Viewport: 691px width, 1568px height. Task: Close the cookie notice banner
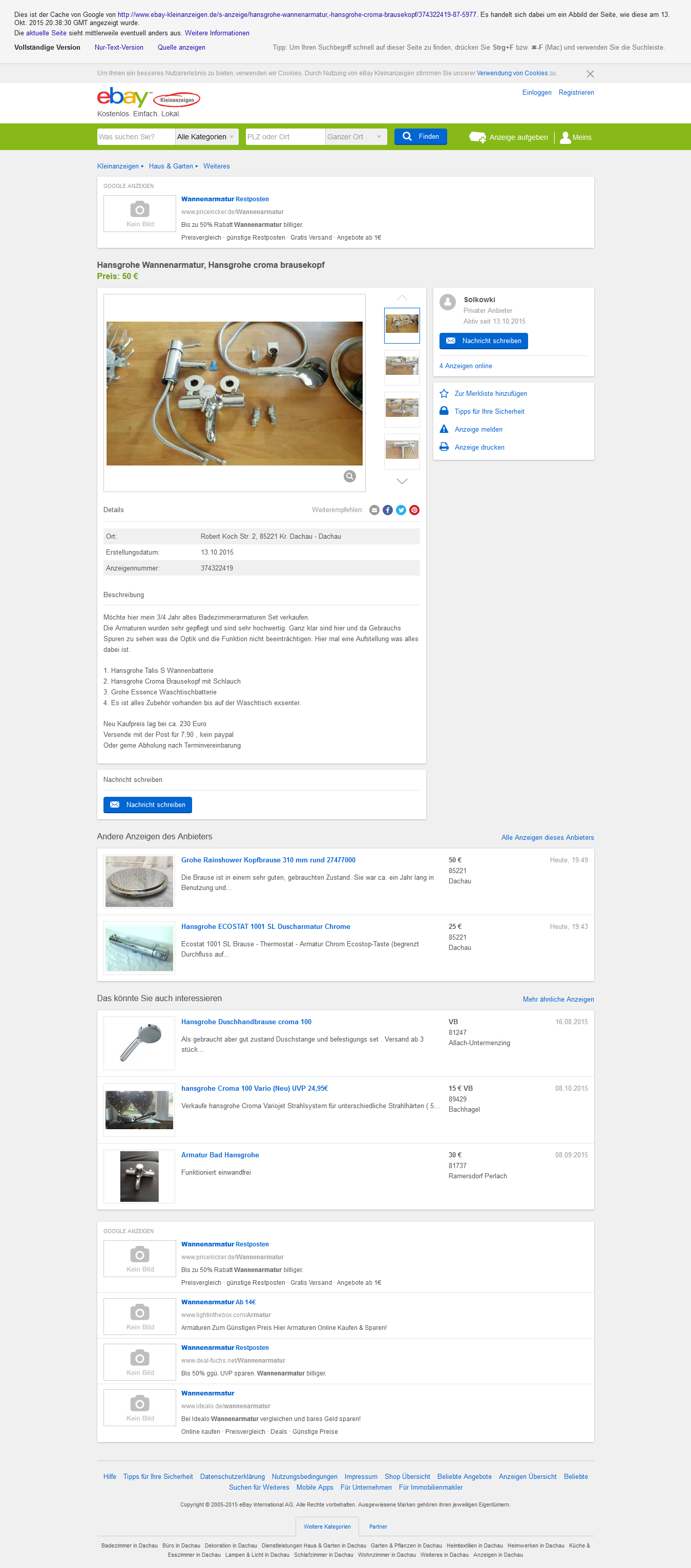click(x=590, y=74)
